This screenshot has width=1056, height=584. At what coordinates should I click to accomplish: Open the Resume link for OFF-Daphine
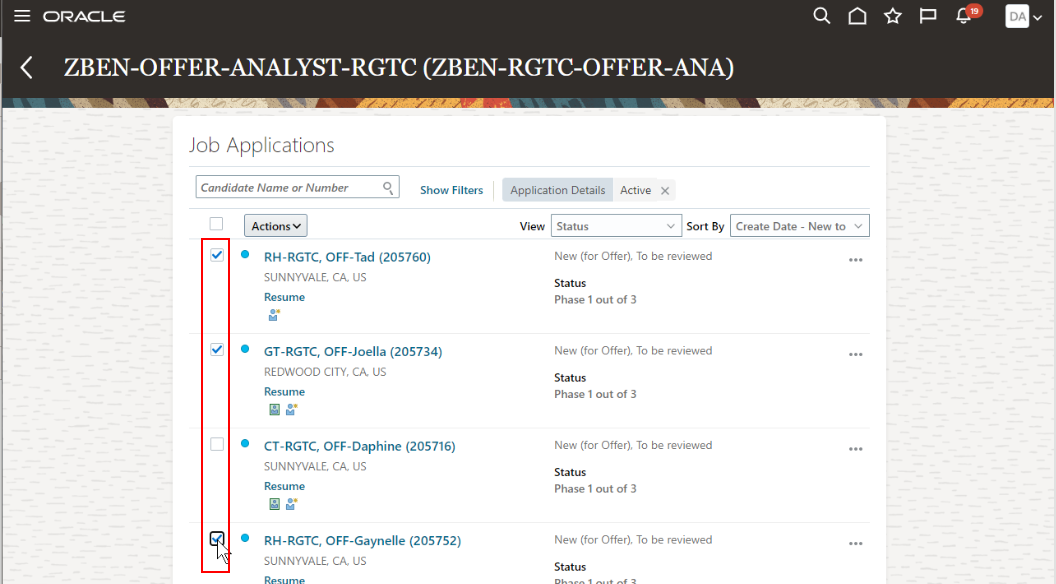coord(284,486)
